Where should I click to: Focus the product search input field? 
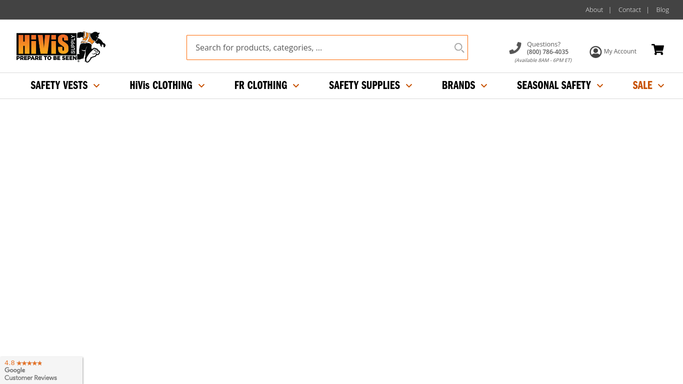[320, 47]
